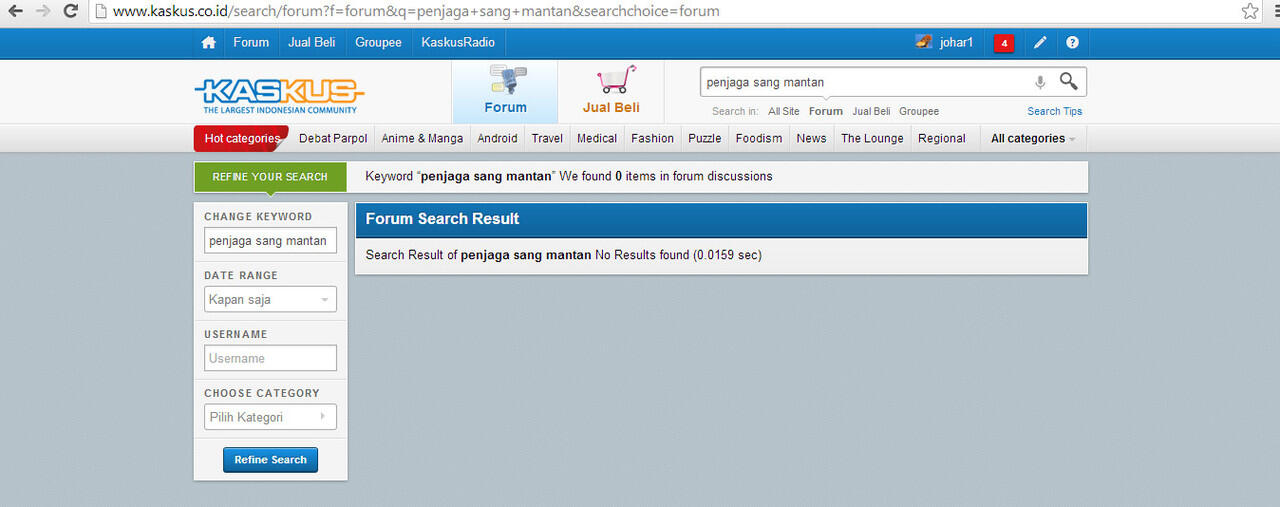Click the Kaskus logo

(279, 96)
